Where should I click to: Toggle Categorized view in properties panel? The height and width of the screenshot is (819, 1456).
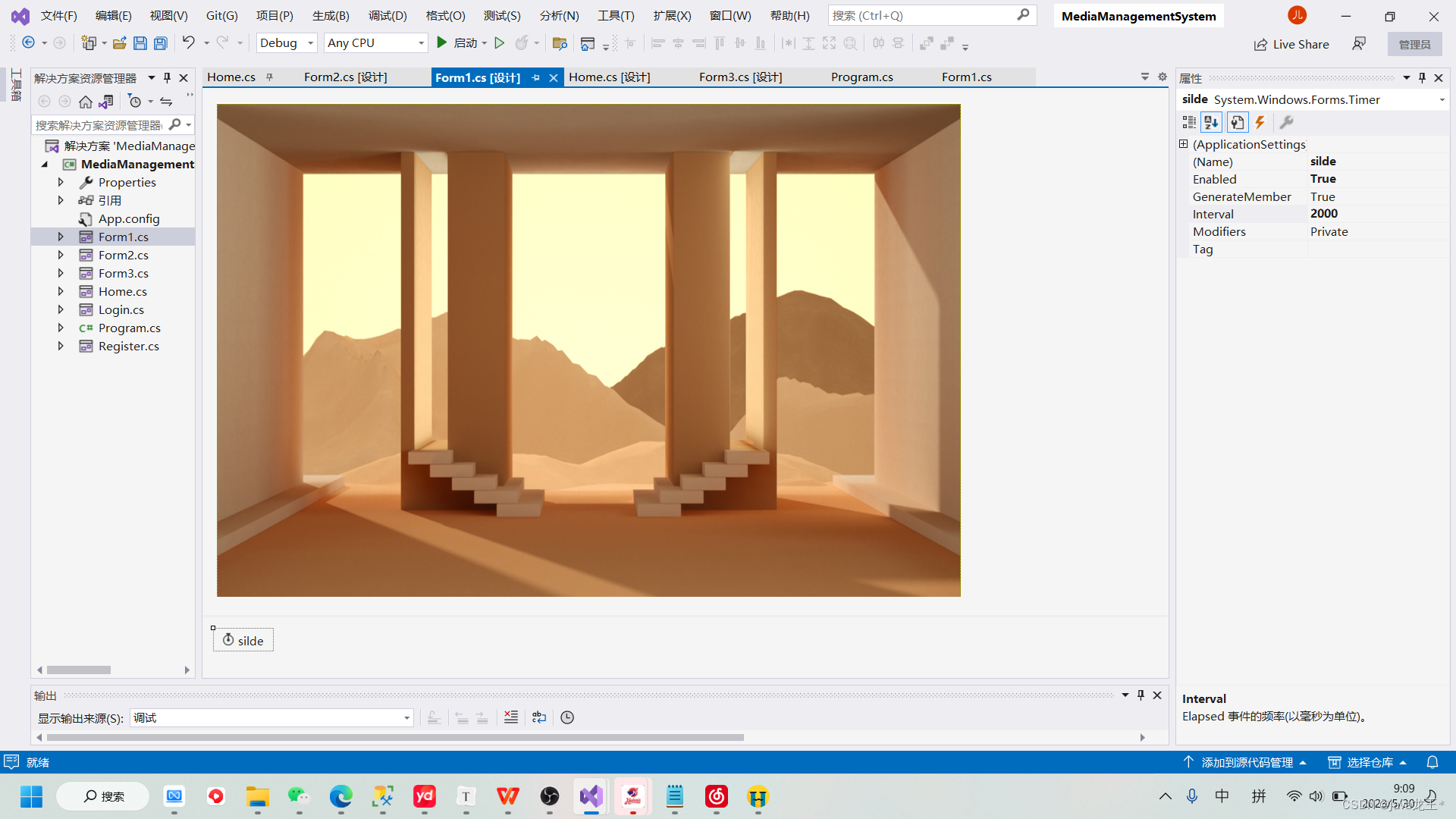[x=1188, y=122]
